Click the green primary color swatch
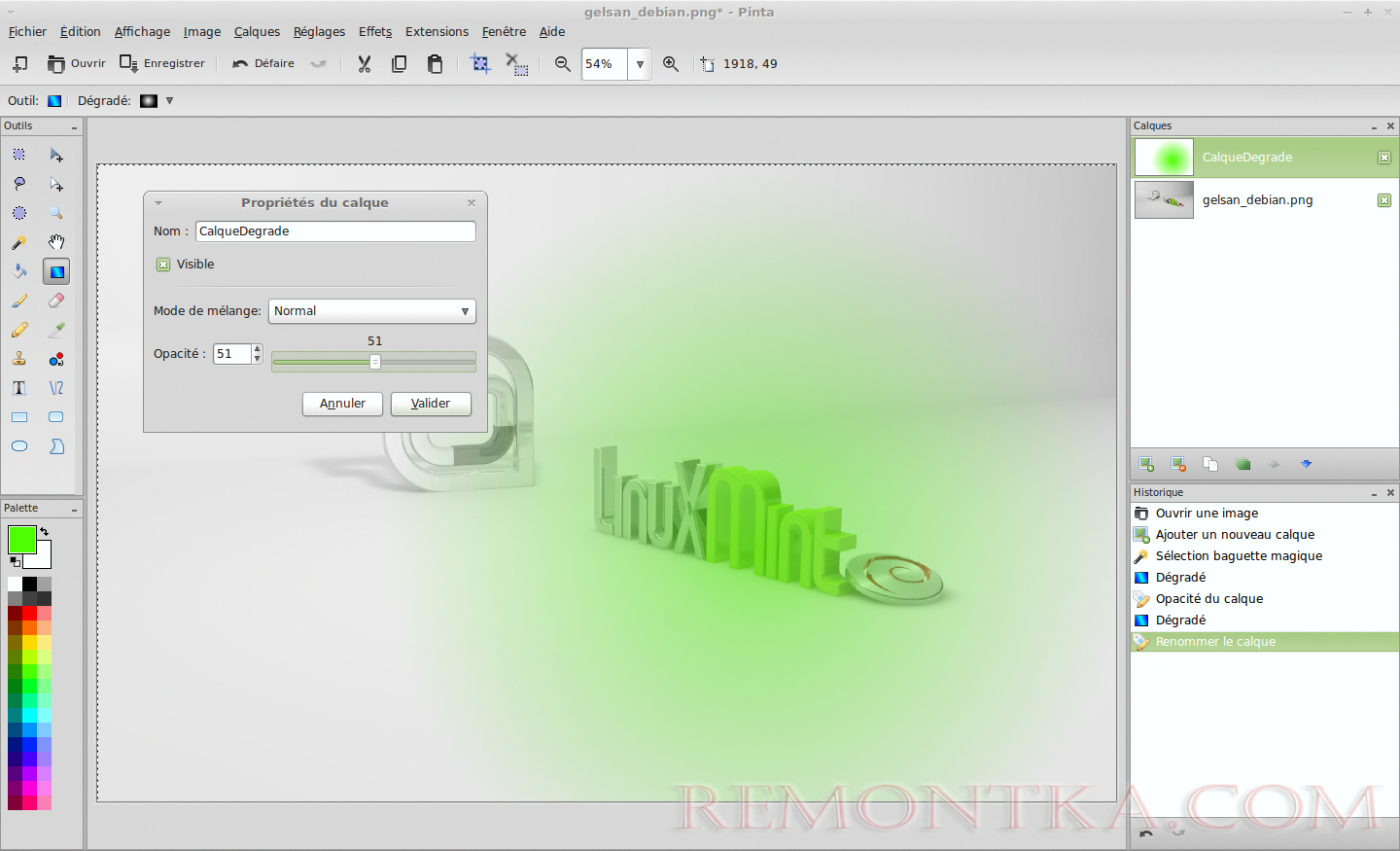The image size is (1400, 851). tap(21, 540)
